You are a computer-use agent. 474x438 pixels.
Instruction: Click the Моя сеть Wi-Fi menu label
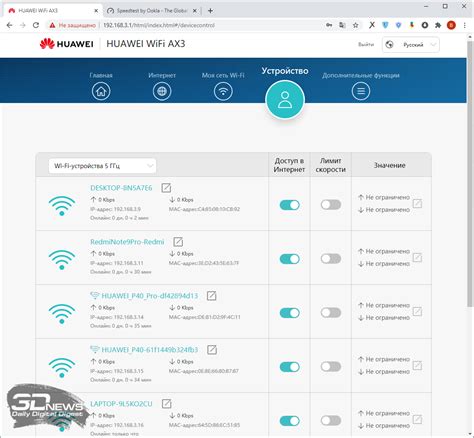(x=223, y=75)
